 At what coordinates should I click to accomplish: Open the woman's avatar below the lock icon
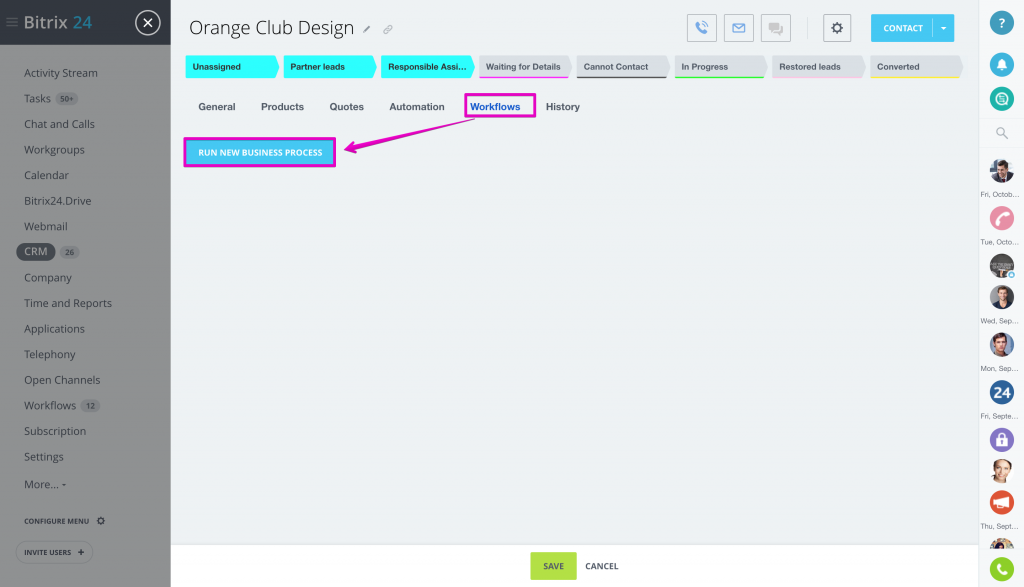pos(1001,471)
